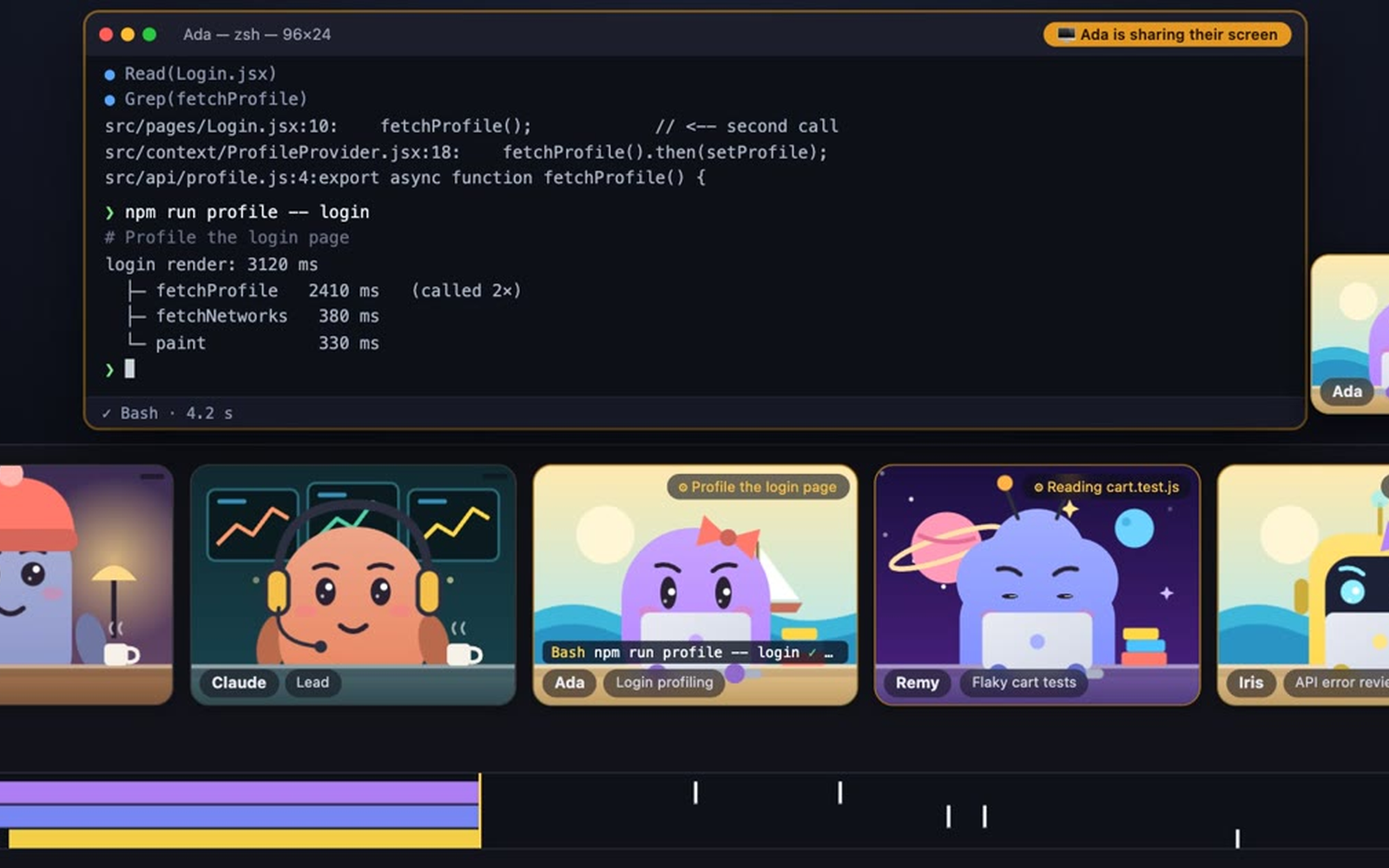
Task: Click the blue bullet beside Read(Login.jsx)
Action: pos(109,75)
